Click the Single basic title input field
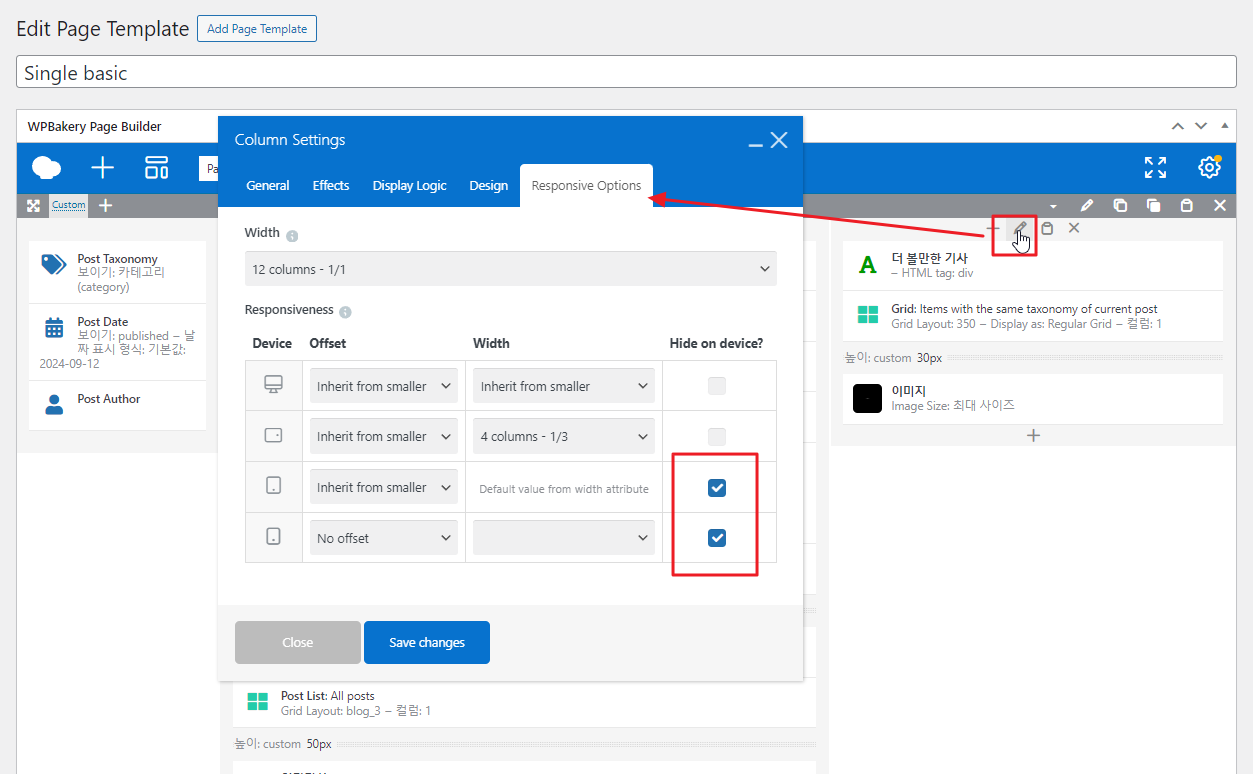This screenshot has height=774, width=1253. pyautogui.click(x=626, y=72)
